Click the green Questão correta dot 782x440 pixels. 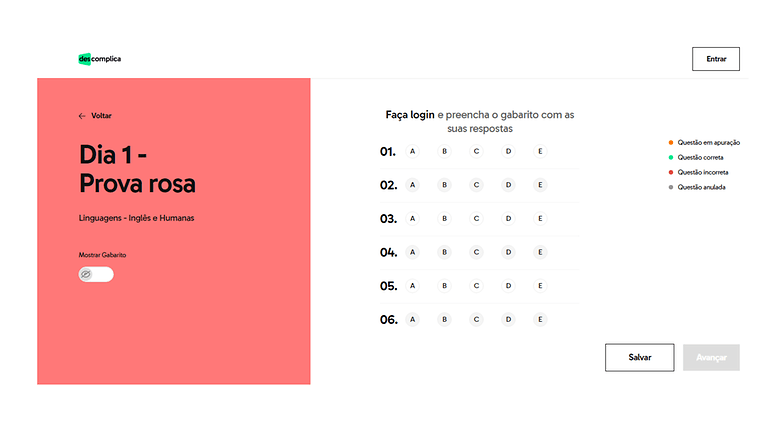point(671,158)
